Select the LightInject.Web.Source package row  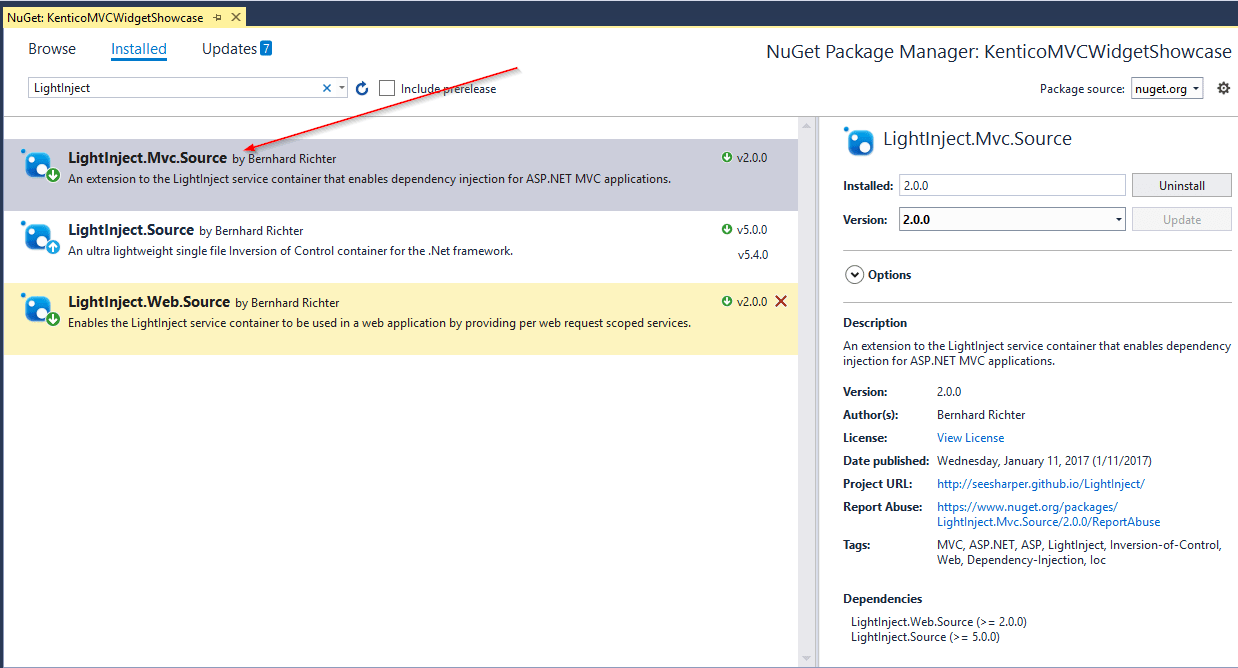[400, 319]
